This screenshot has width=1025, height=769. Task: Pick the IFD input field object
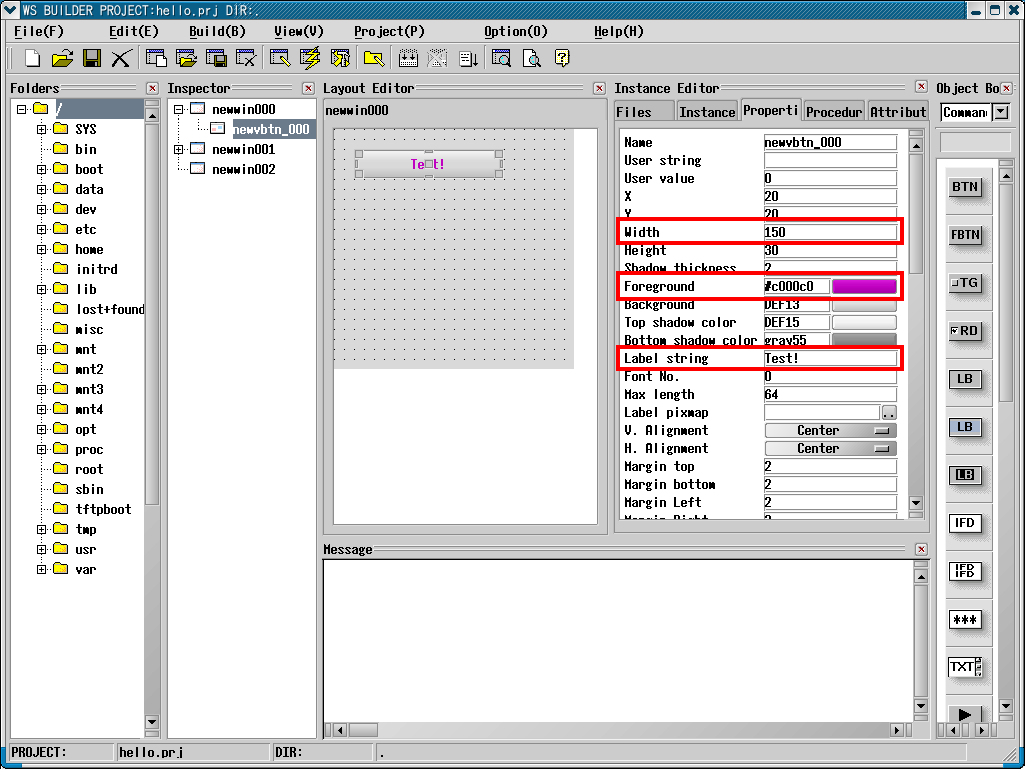pos(965,523)
